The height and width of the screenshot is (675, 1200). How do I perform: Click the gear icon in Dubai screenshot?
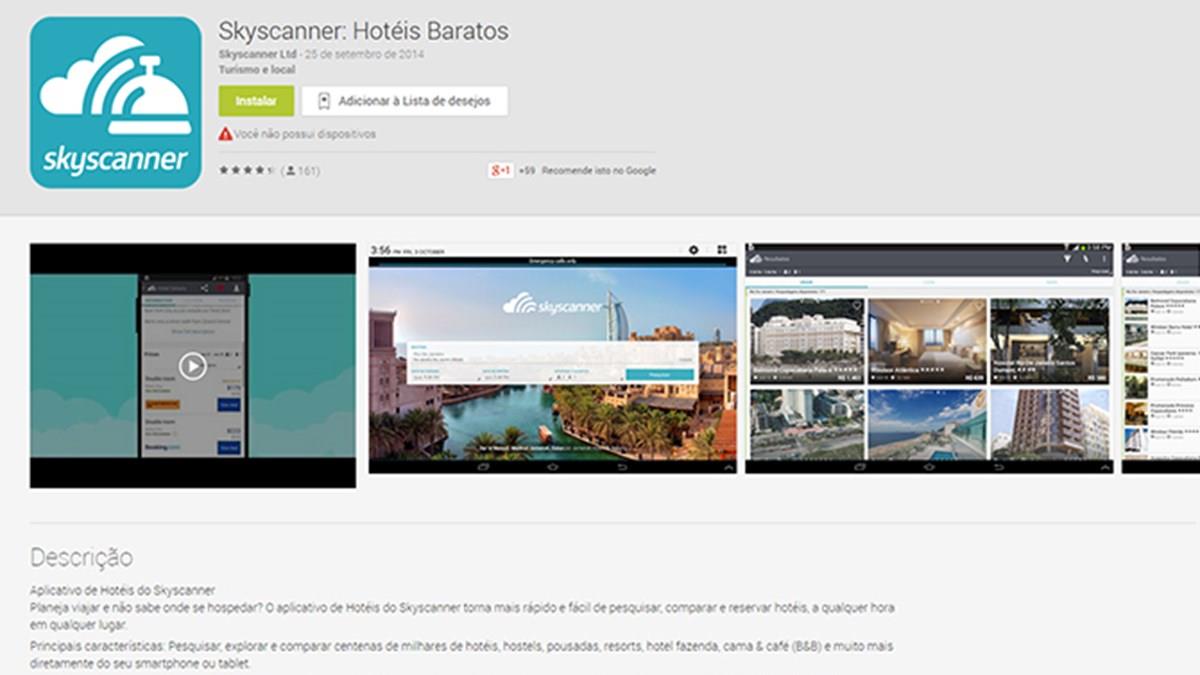click(x=694, y=250)
